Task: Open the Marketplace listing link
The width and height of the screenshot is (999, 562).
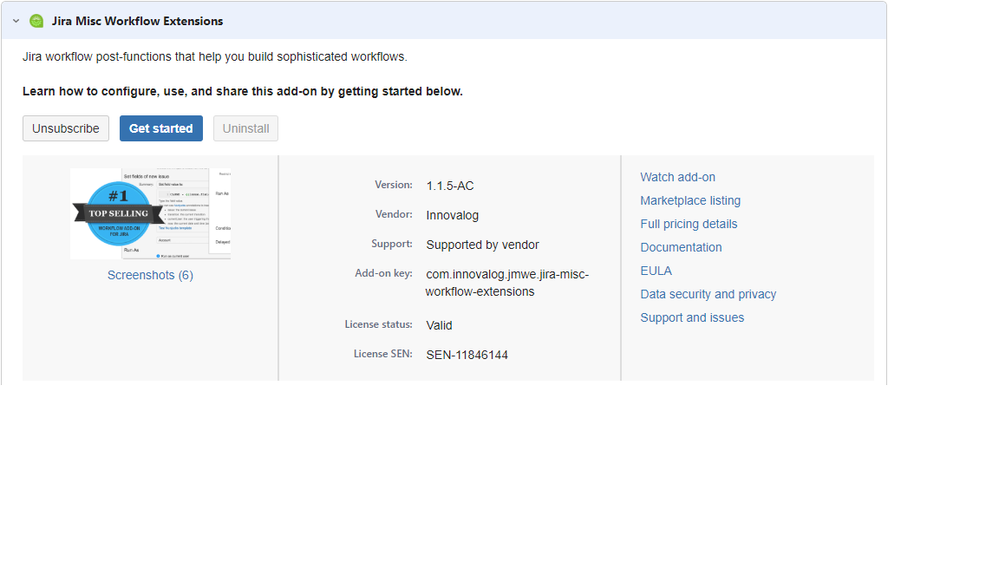Action: (x=691, y=201)
